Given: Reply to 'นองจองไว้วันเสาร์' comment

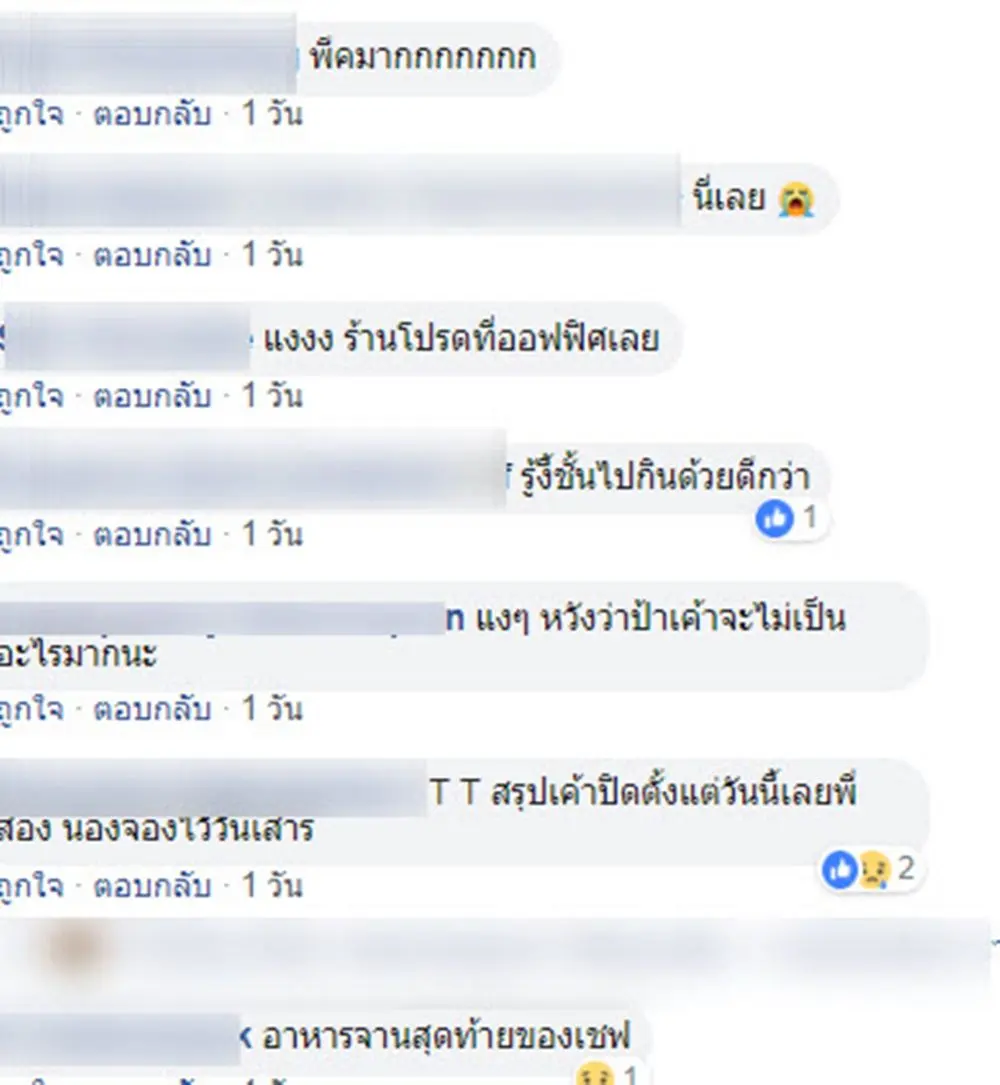Looking at the screenshot, I should pyautogui.click(x=152, y=886).
